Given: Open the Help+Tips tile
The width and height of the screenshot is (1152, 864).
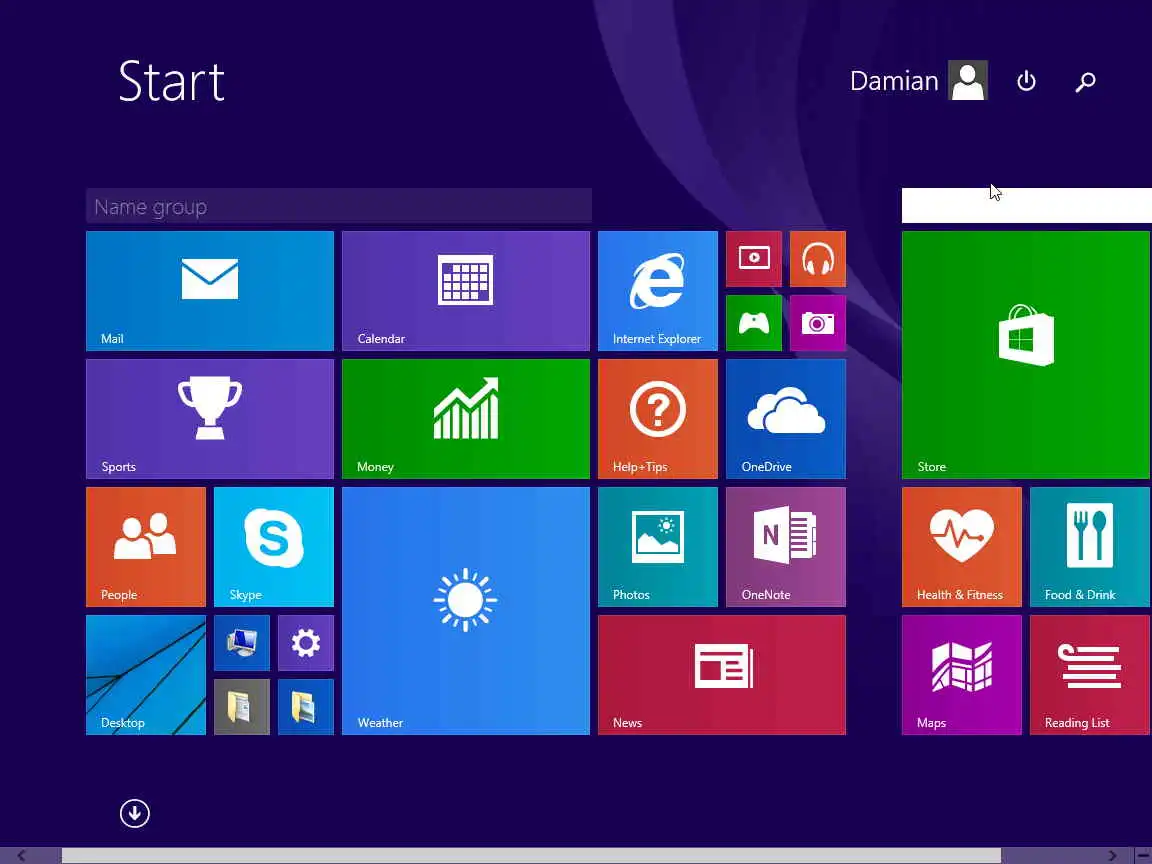Looking at the screenshot, I should (x=658, y=419).
